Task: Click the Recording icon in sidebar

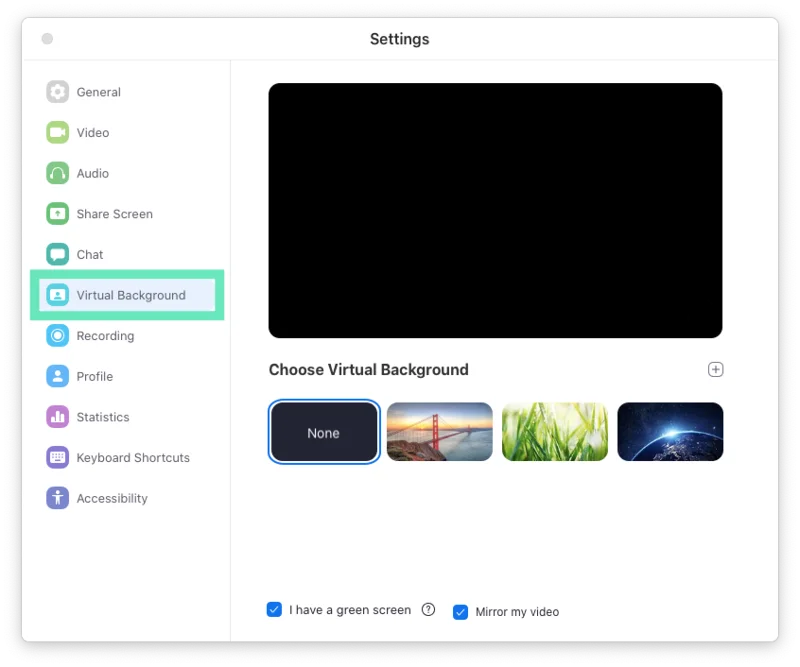Action: point(58,336)
